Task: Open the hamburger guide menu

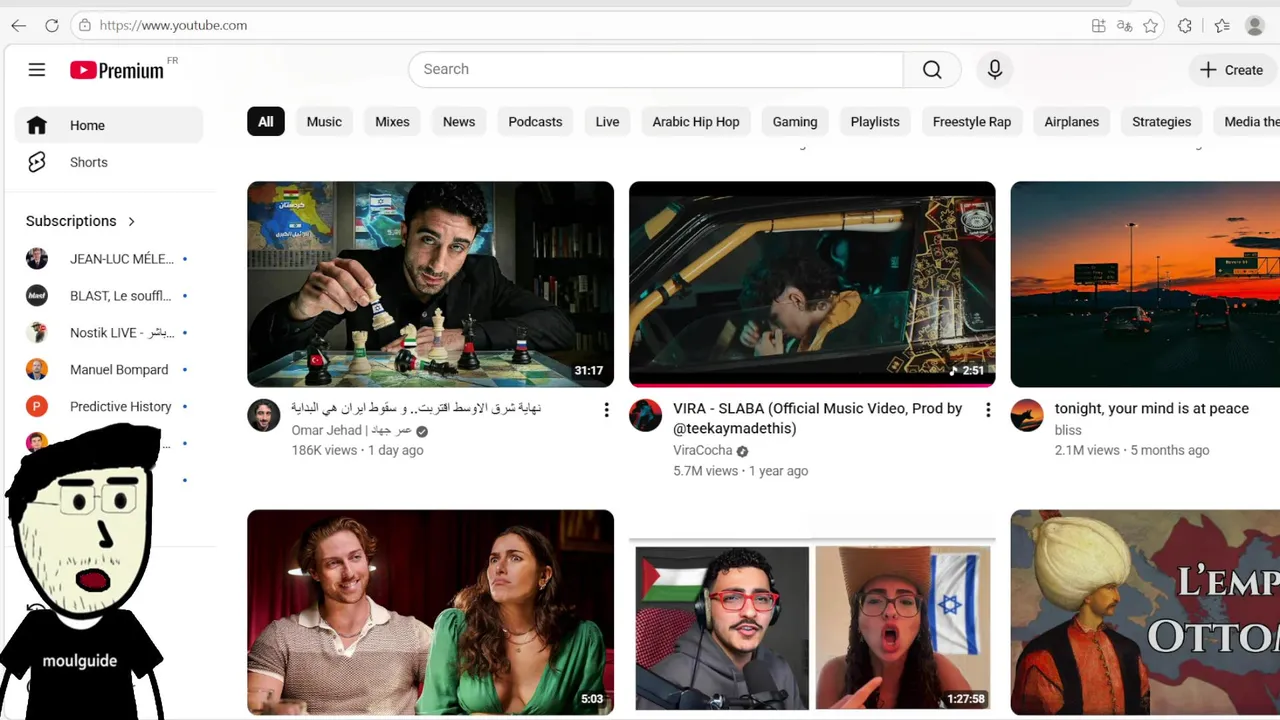Action: (37, 69)
